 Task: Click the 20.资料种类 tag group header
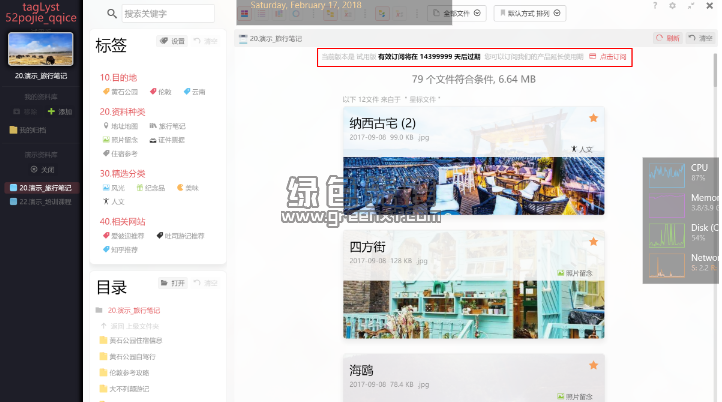(x=122, y=112)
